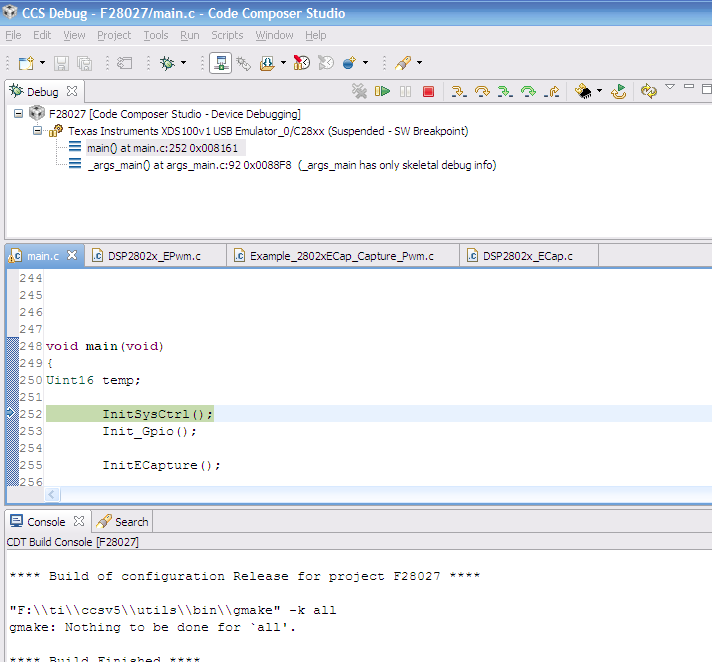Open the Run menu
This screenshot has height=662, width=712.
pyautogui.click(x=189, y=35)
